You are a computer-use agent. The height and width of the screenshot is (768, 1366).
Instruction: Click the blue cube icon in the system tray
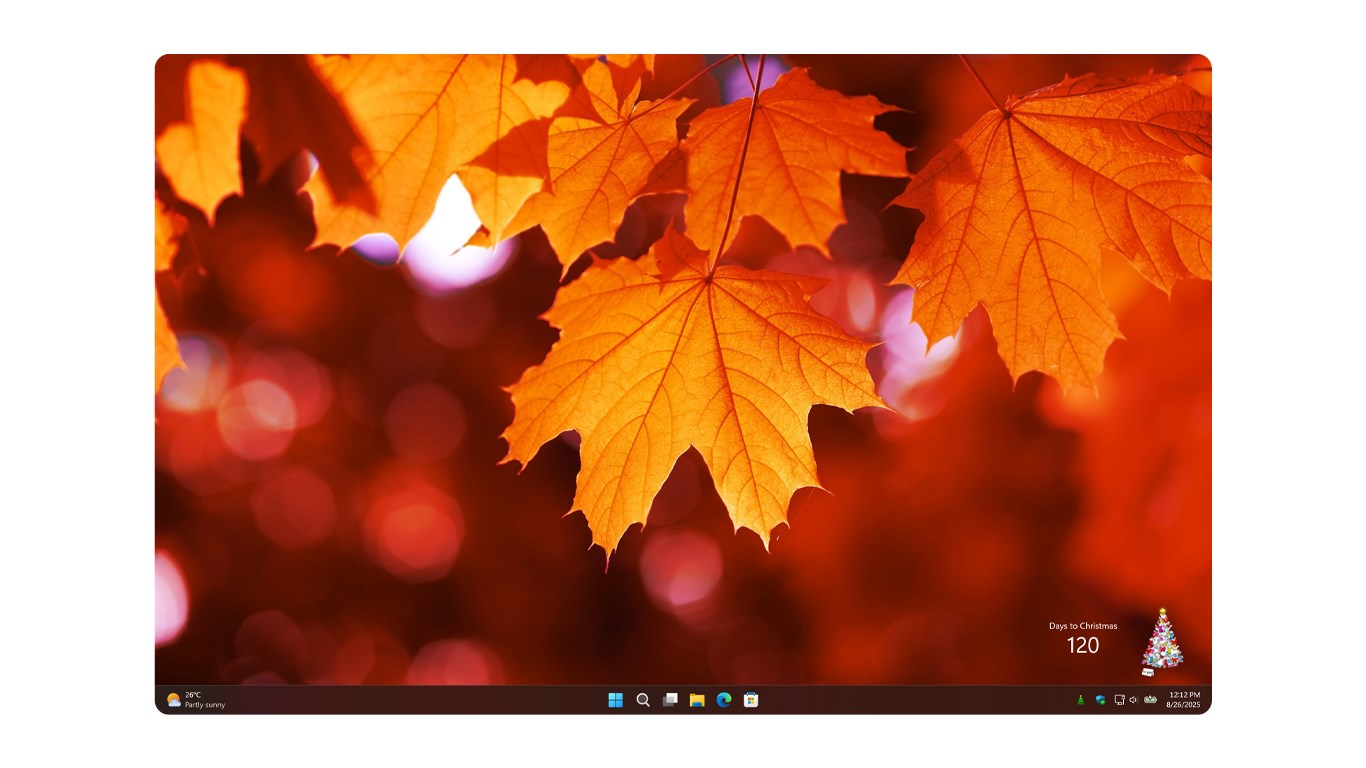[x=1100, y=699]
